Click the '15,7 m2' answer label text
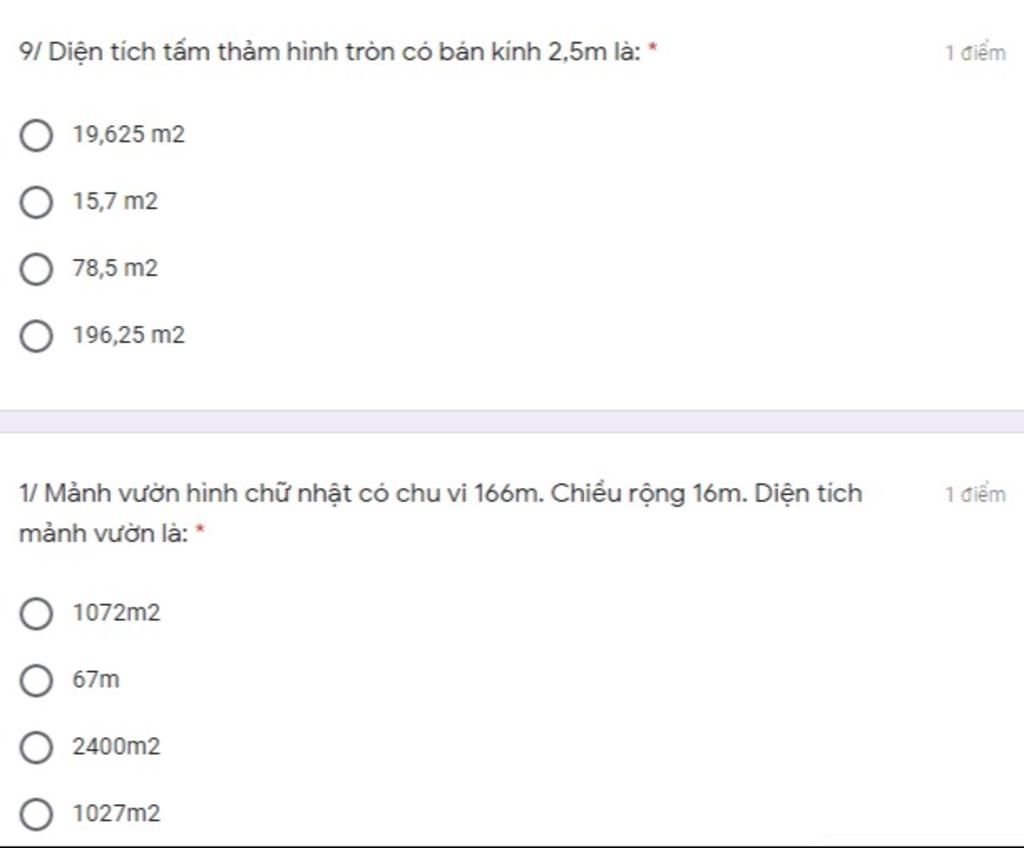Screen dimensions: 1024x848 115,201
